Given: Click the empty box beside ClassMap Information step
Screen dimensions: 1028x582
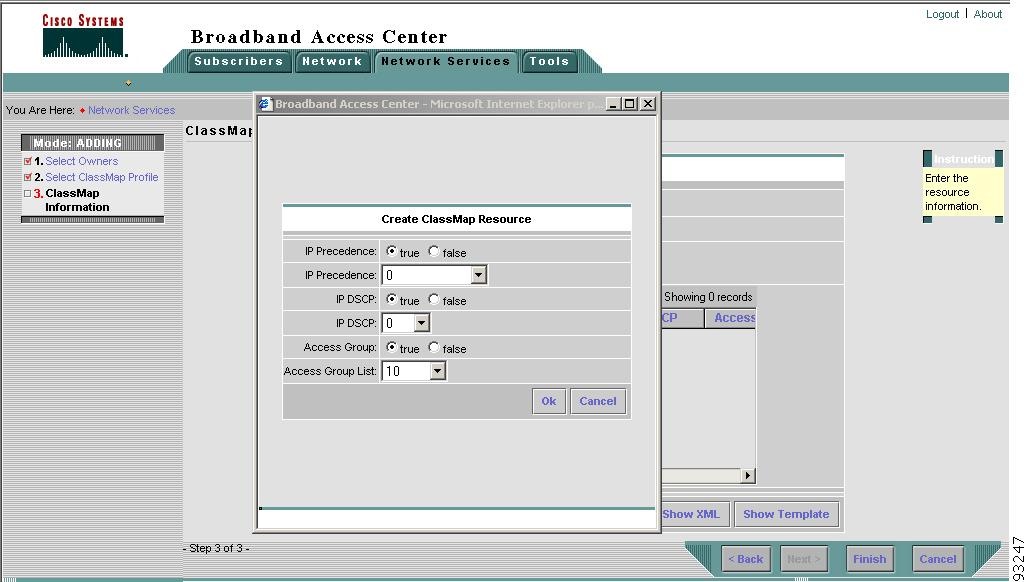Looking at the screenshot, I should pos(28,193).
